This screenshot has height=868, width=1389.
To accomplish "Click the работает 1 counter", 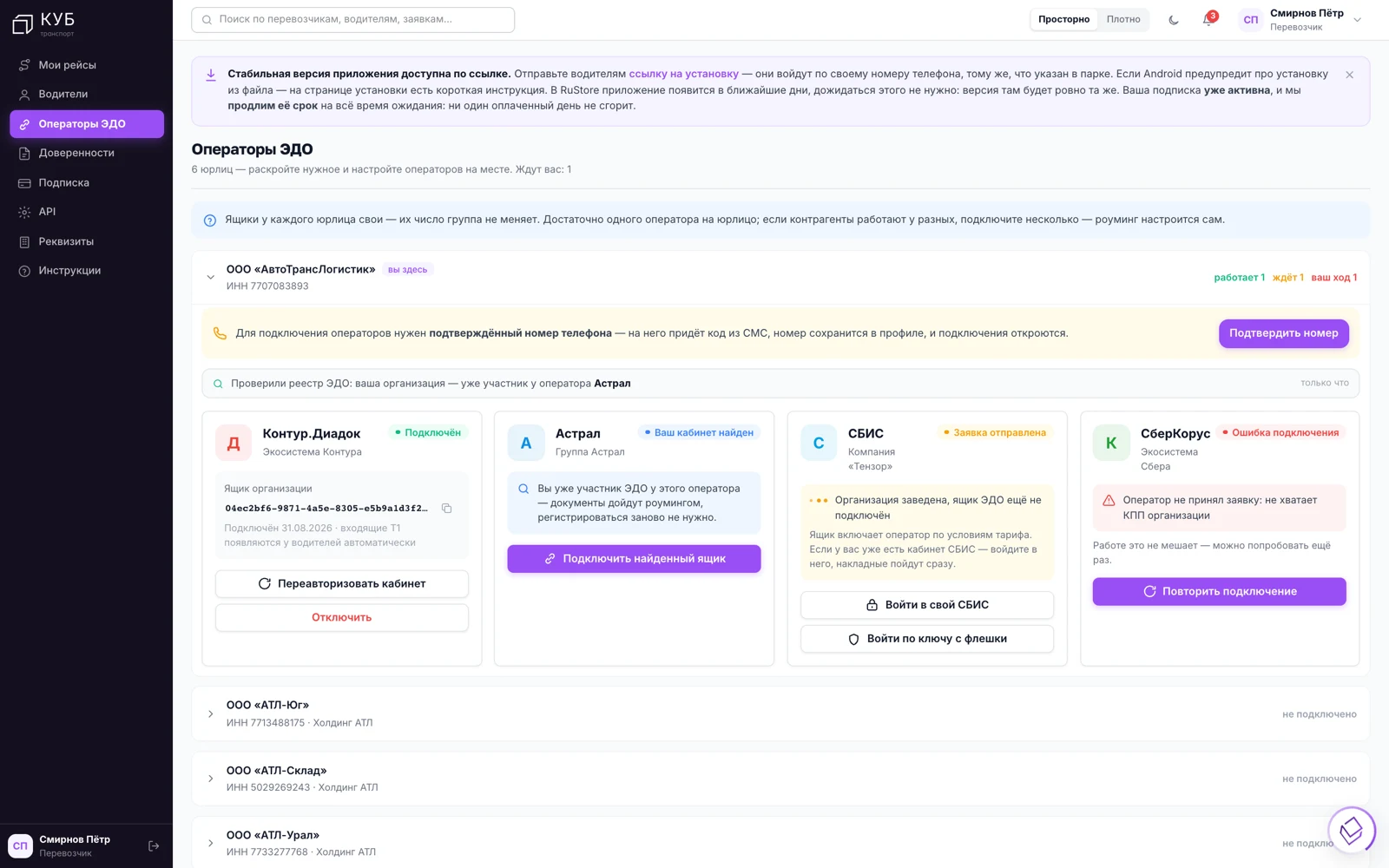I will click(x=1240, y=278).
